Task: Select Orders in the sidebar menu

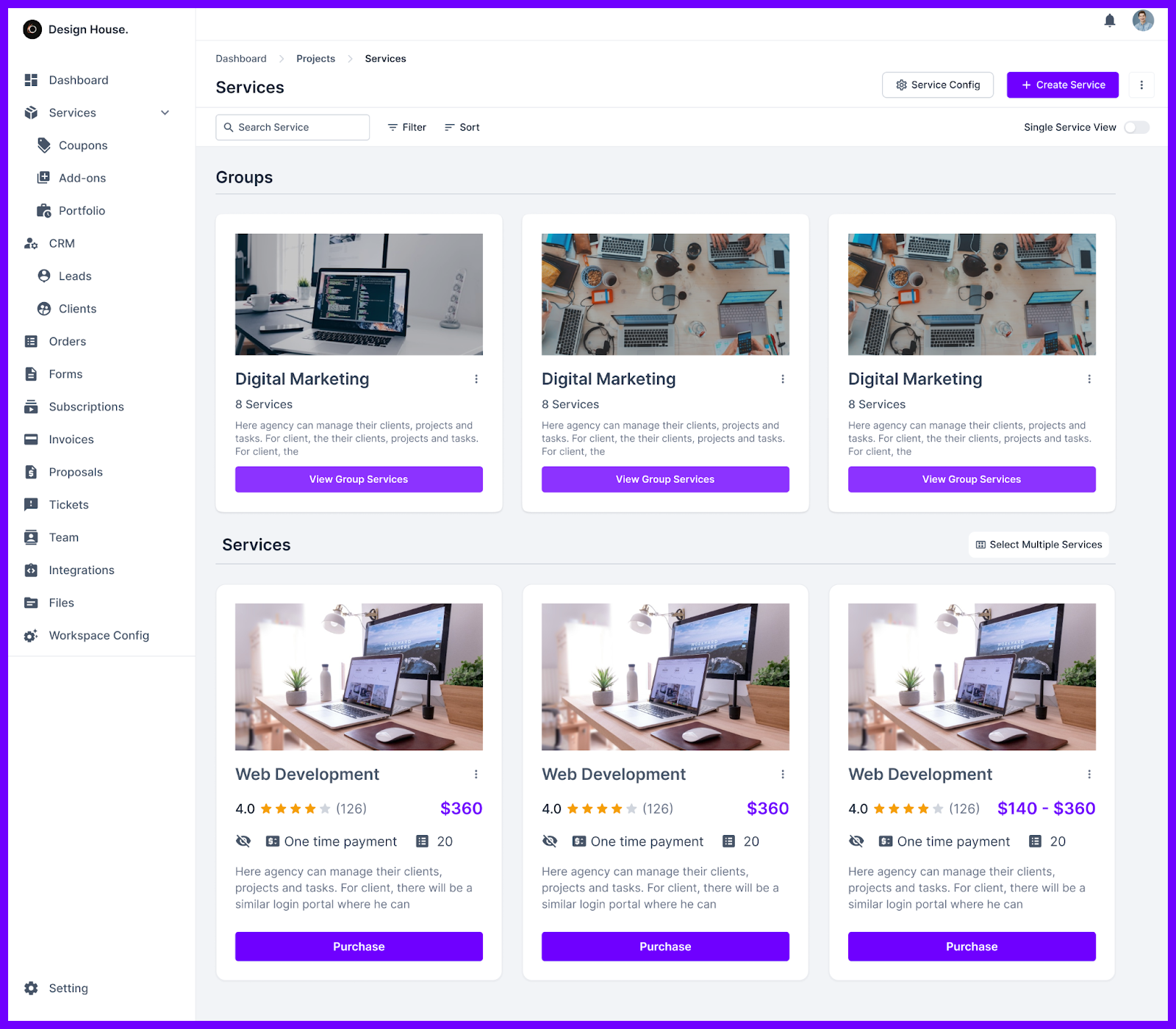Action: (x=67, y=341)
